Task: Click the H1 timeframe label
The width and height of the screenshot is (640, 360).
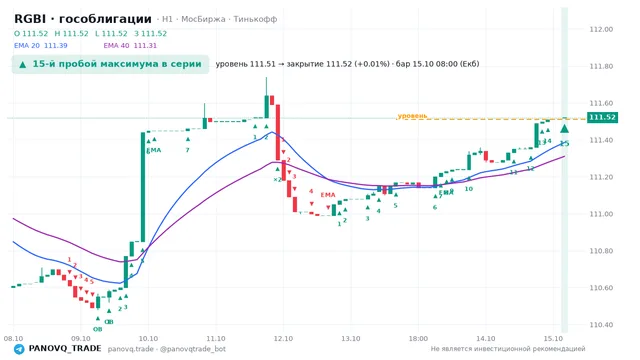Action: [167, 19]
